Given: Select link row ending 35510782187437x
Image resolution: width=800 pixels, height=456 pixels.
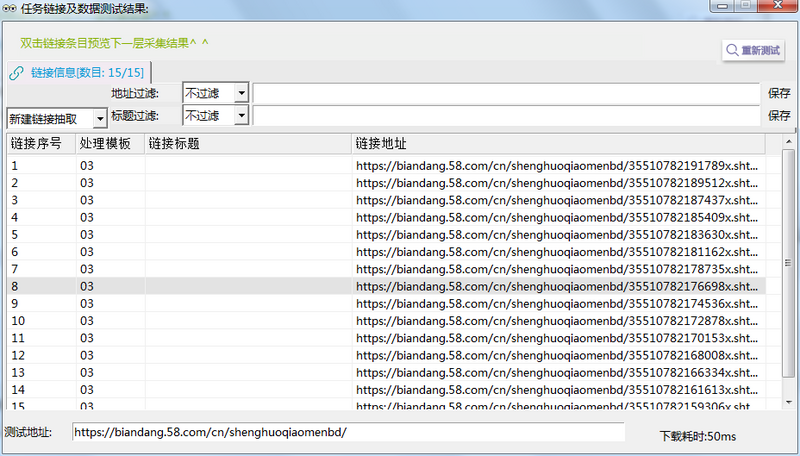Looking at the screenshot, I should (x=386, y=200).
